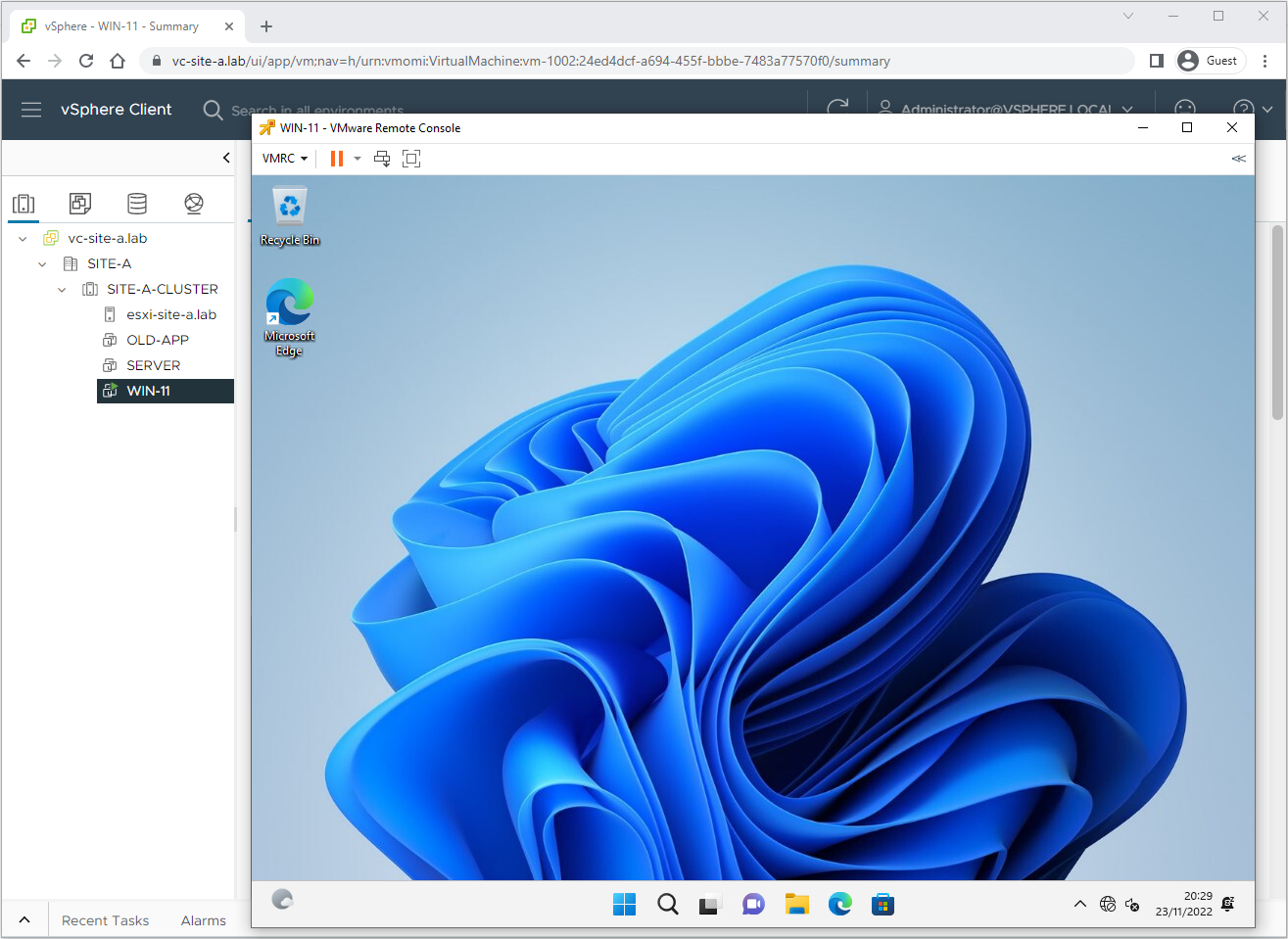Pause the VM with orange pause button
The width and height of the screenshot is (1288, 939).
coord(337,159)
